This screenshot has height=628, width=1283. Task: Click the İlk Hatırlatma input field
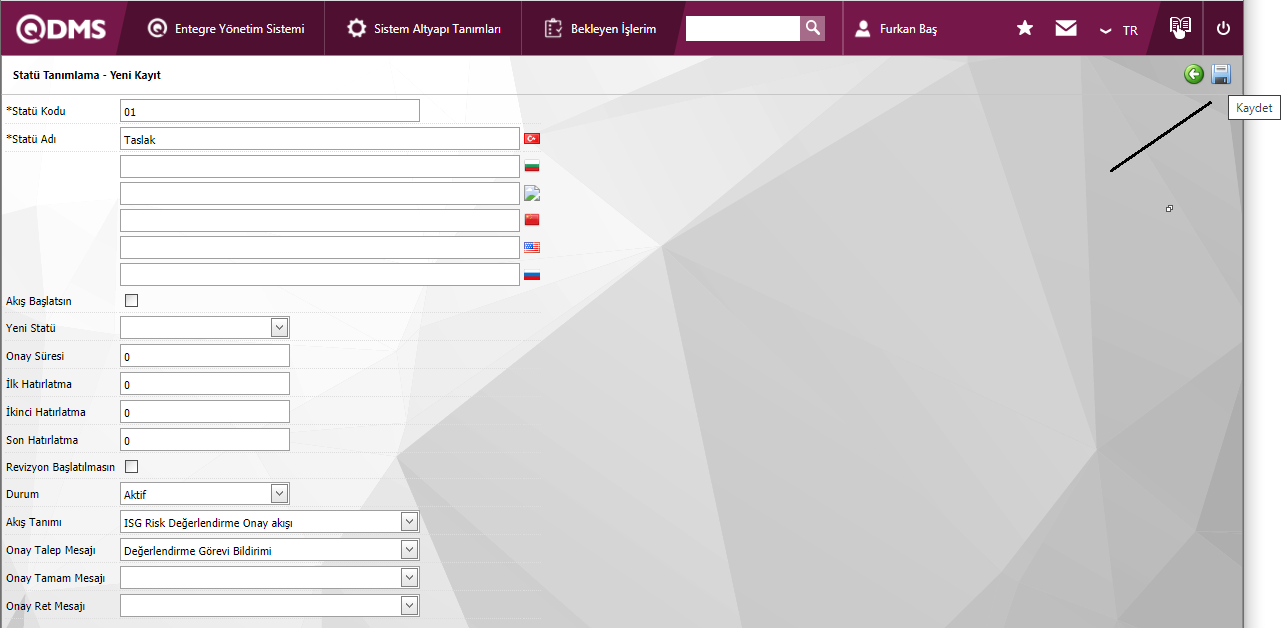(x=205, y=383)
